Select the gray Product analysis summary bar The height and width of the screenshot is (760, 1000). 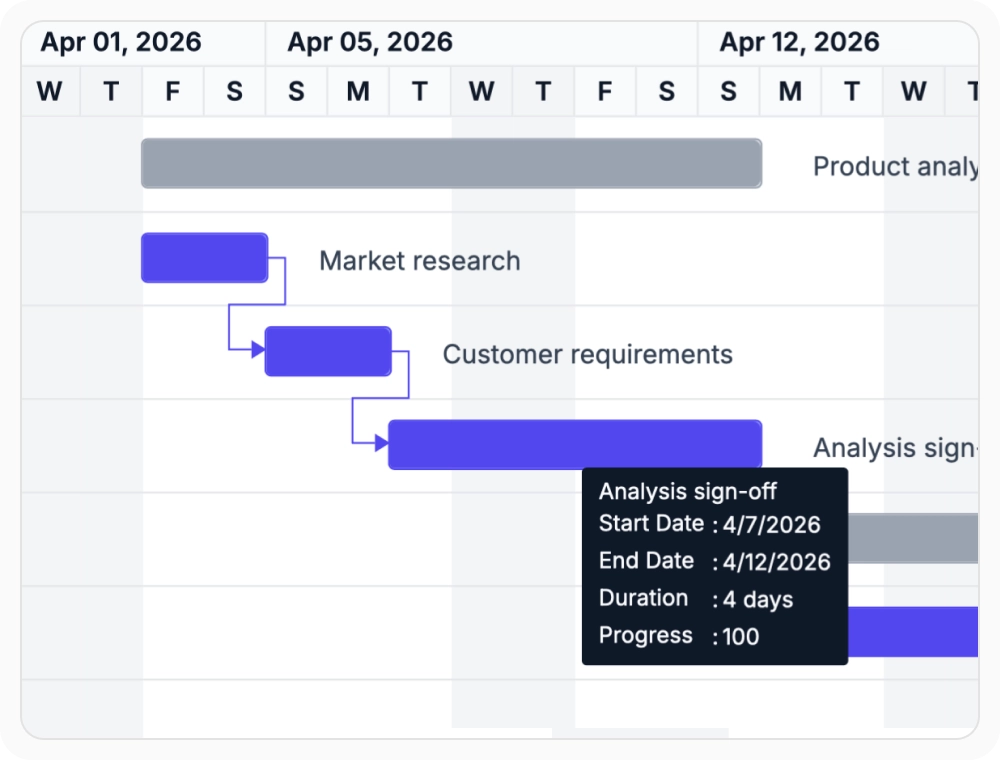[x=452, y=163]
